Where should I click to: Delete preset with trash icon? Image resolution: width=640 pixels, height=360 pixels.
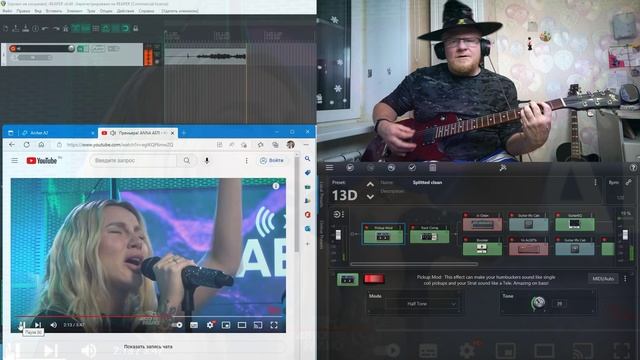433,167
